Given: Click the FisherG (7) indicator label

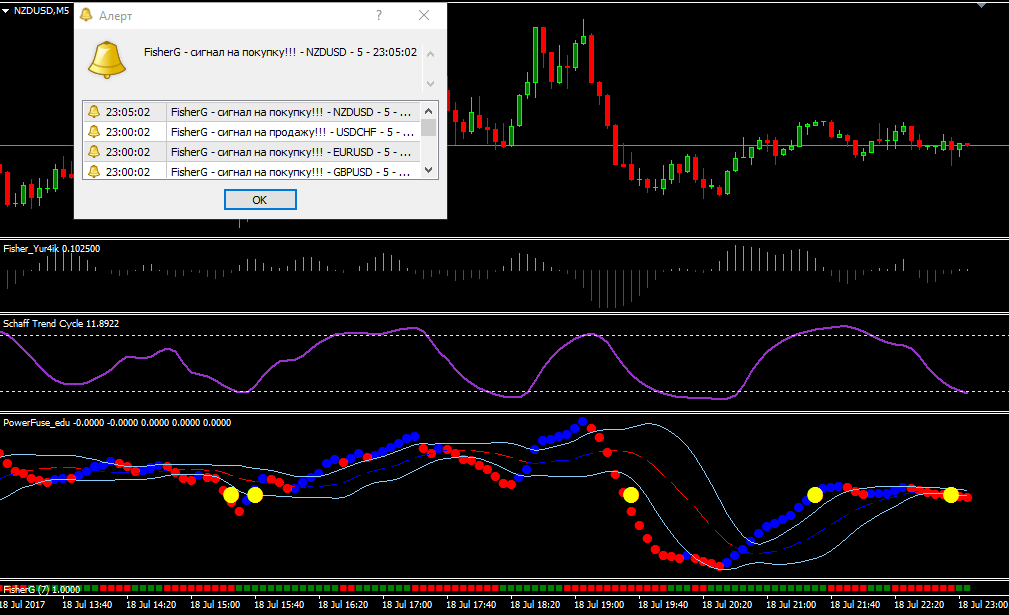Looking at the screenshot, I should pyautogui.click(x=42, y=589).
